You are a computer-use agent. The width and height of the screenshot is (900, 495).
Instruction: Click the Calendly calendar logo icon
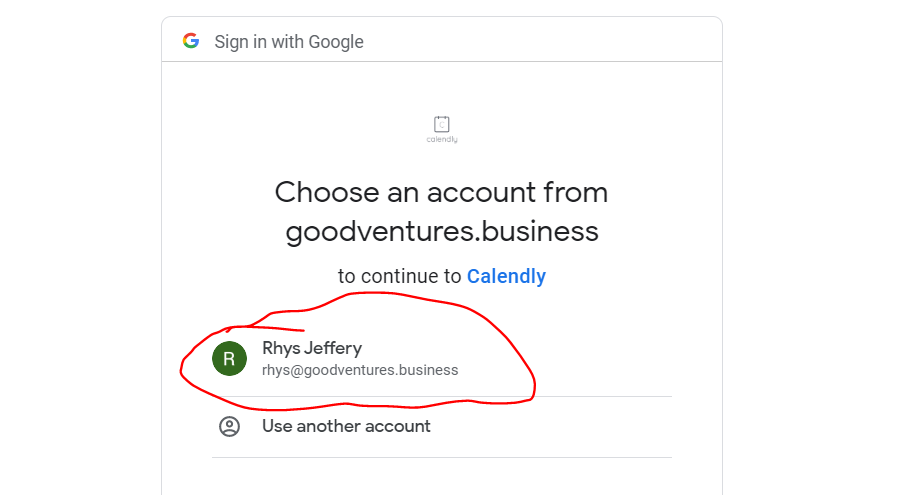click(442, 124)
